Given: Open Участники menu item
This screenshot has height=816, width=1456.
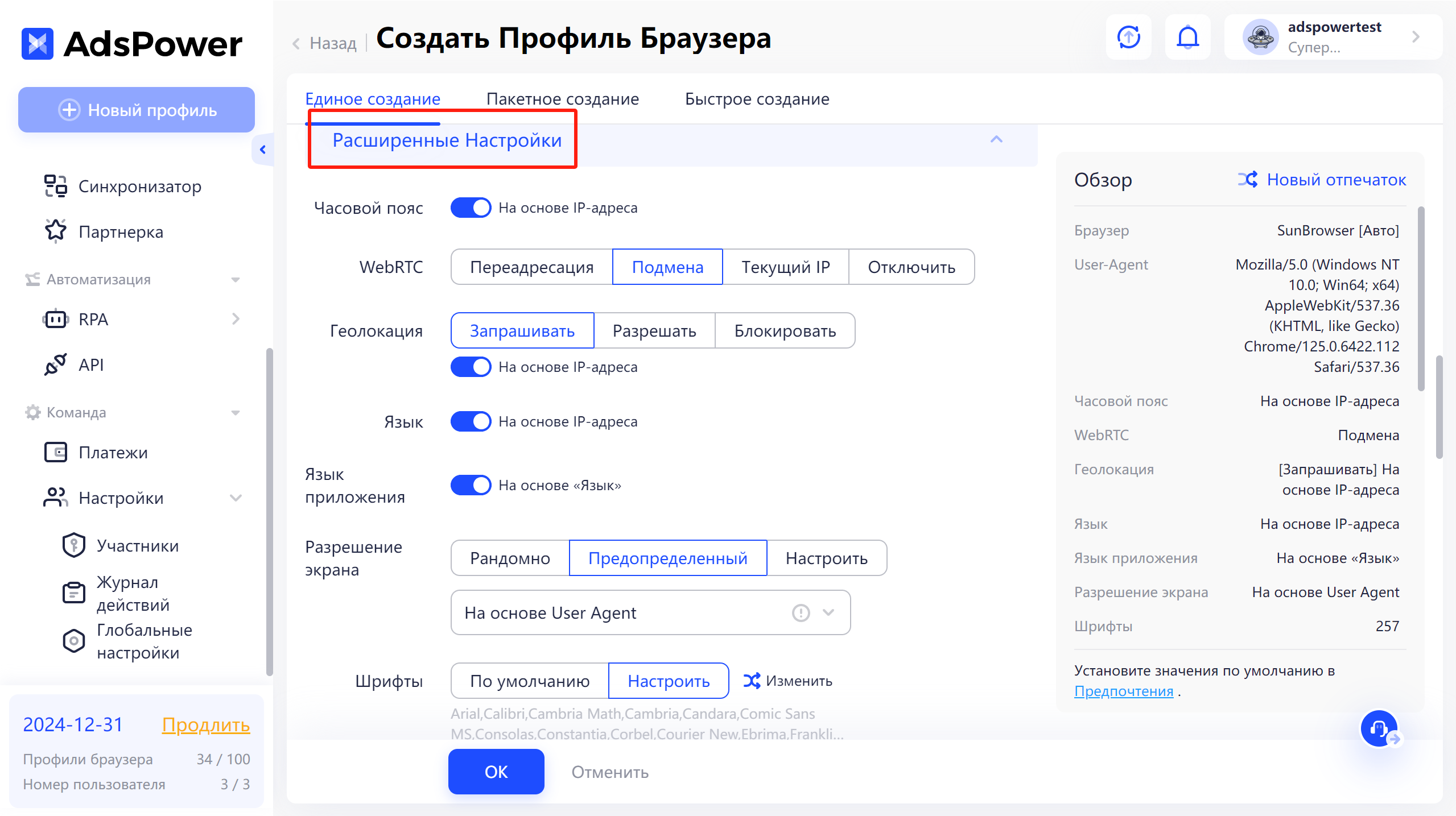Looking at the screenshot, I should coord(137,545).
